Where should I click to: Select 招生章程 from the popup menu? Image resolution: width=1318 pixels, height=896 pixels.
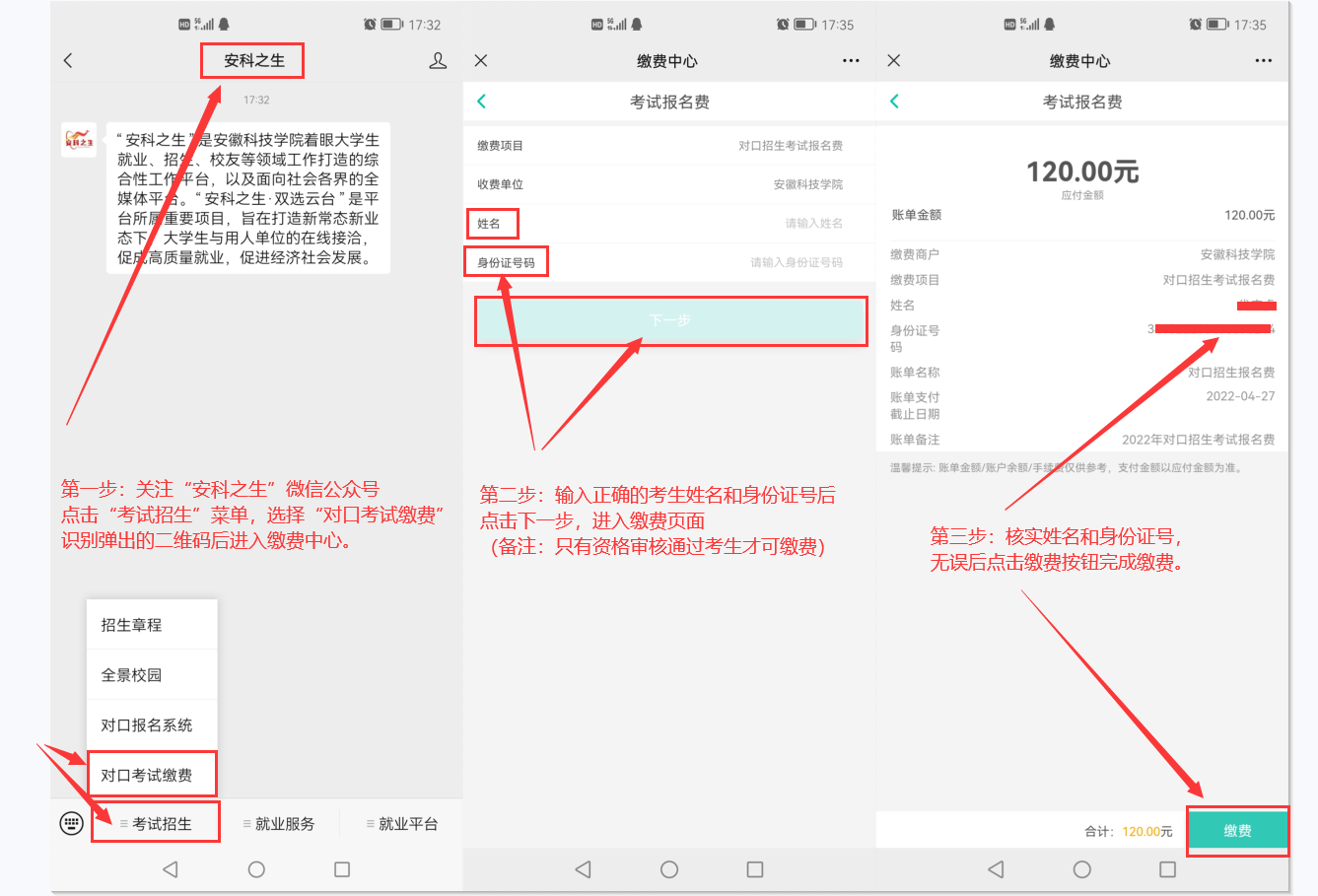coord(152,625)
